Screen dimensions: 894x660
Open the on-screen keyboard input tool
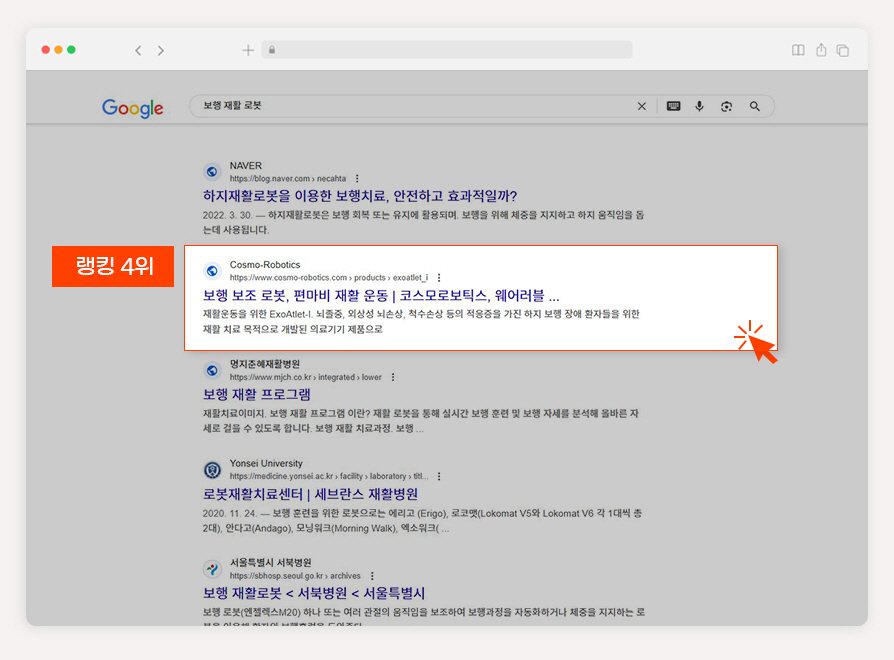673,106
